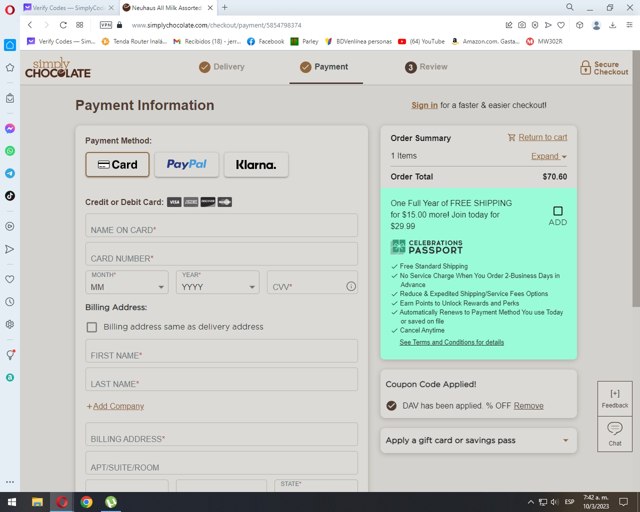The image size is (640, 512).
Task: Open the Tenda Router bookmark
Action: tap(134, 41)
